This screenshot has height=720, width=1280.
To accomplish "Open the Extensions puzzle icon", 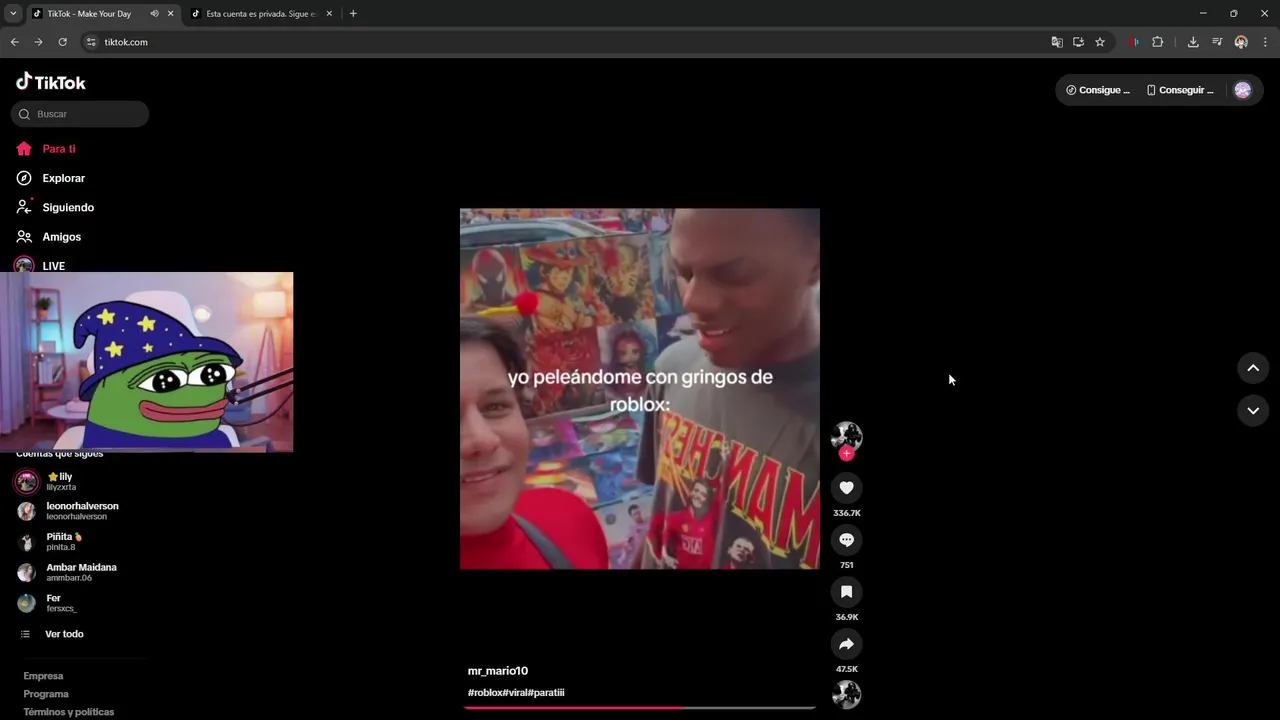I will pyautogui.click(x=1158, y=42).
